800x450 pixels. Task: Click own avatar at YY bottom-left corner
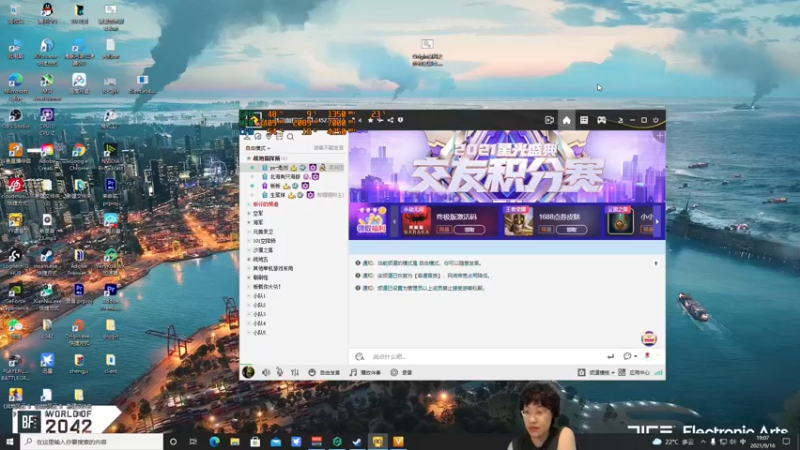coord(248,372)
